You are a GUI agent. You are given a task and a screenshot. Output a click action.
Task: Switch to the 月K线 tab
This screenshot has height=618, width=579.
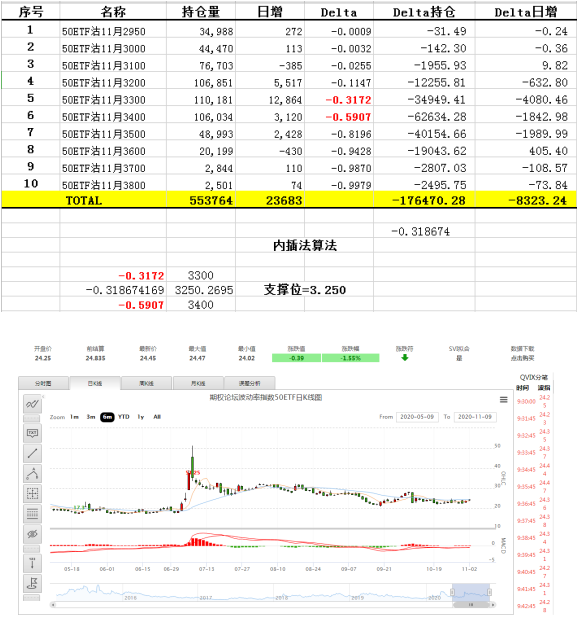tap(198, 383)
